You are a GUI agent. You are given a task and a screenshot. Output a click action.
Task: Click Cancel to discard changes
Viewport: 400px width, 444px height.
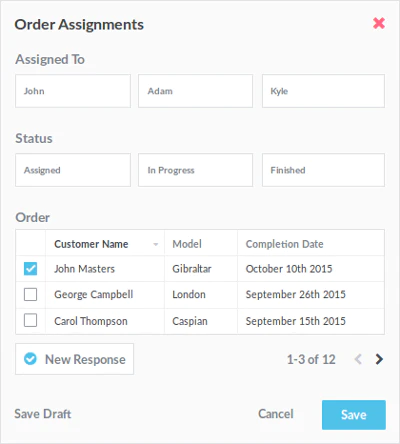point(276,414)
